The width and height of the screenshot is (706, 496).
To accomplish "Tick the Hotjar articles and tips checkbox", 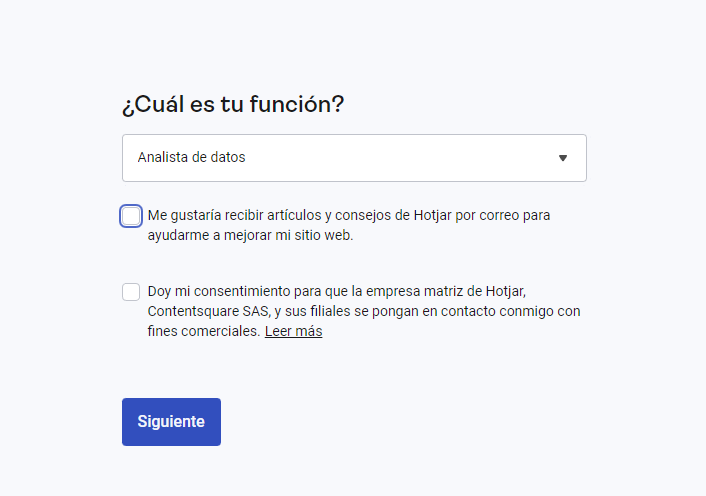I will (x=131, y=216).
